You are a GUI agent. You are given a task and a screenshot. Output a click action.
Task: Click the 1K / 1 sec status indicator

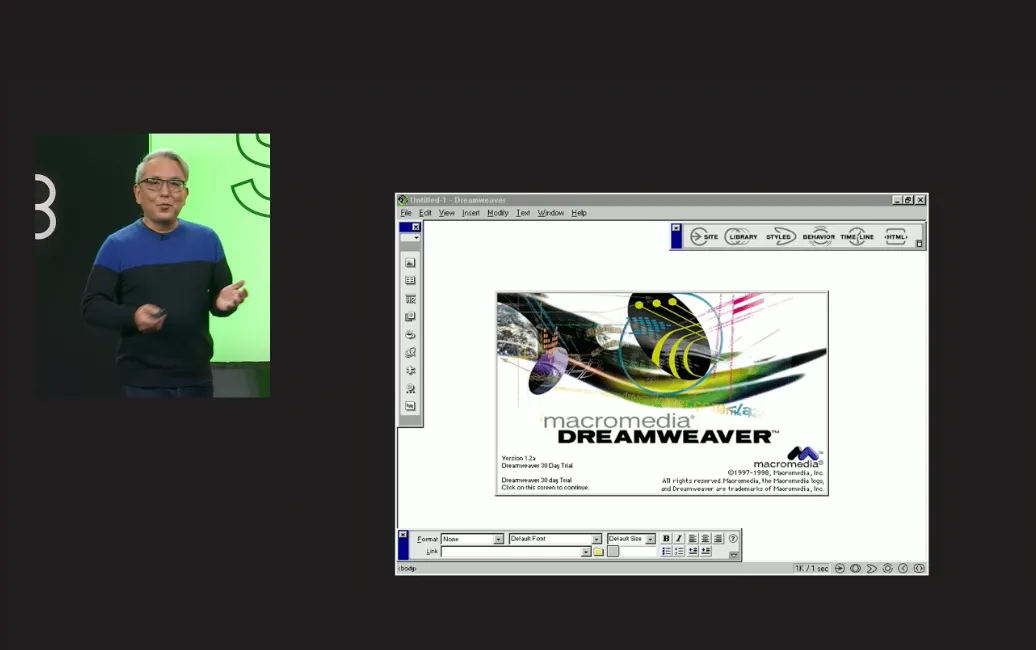click(x=811, y=568)
